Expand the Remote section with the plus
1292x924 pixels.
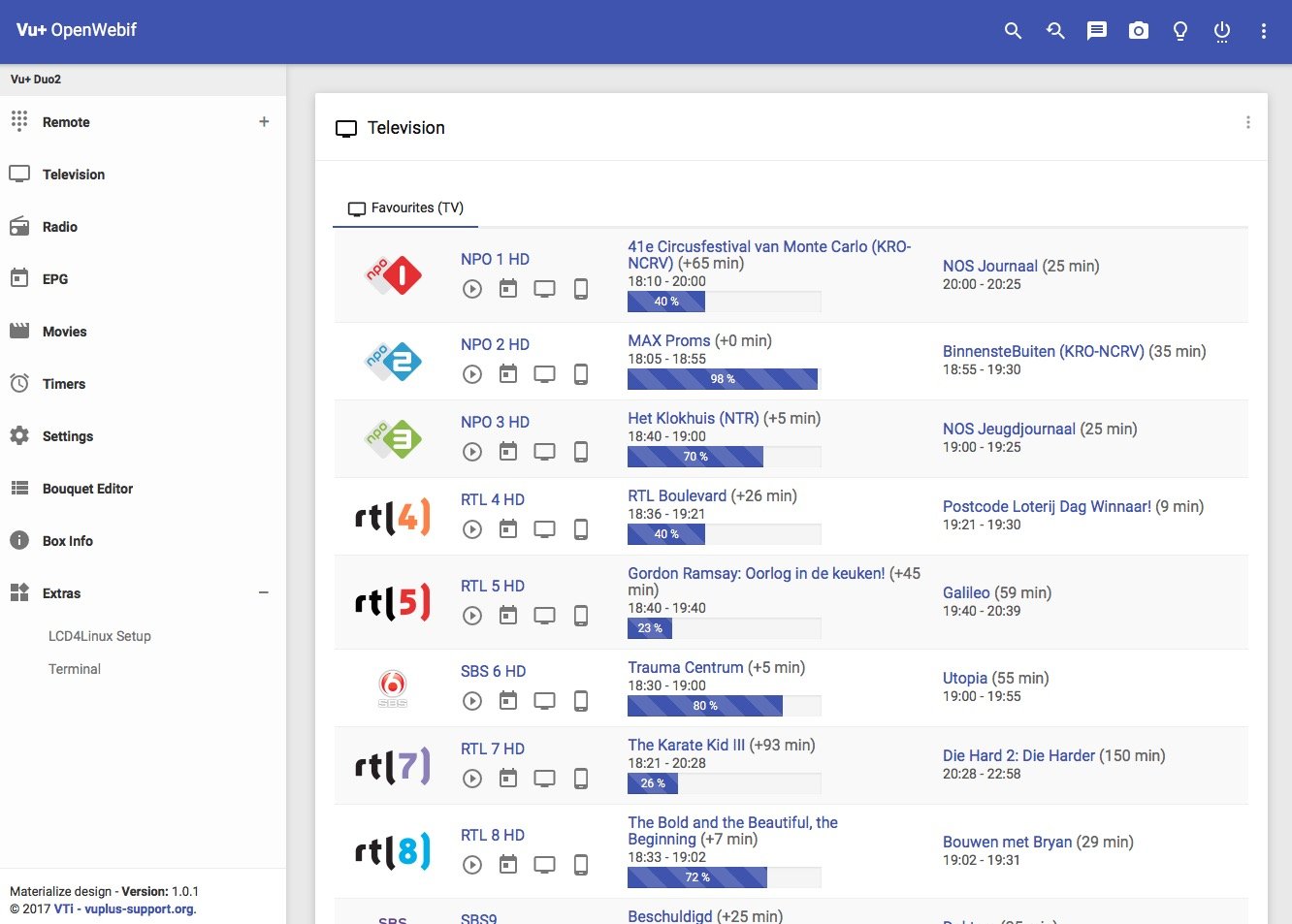264,121
